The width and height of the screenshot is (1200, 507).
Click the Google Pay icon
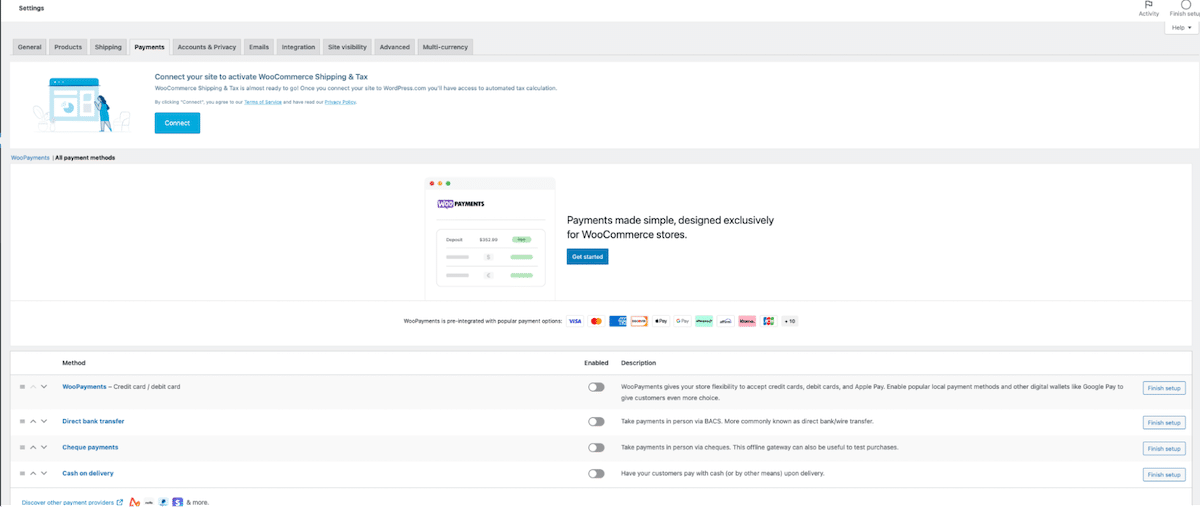682,321
